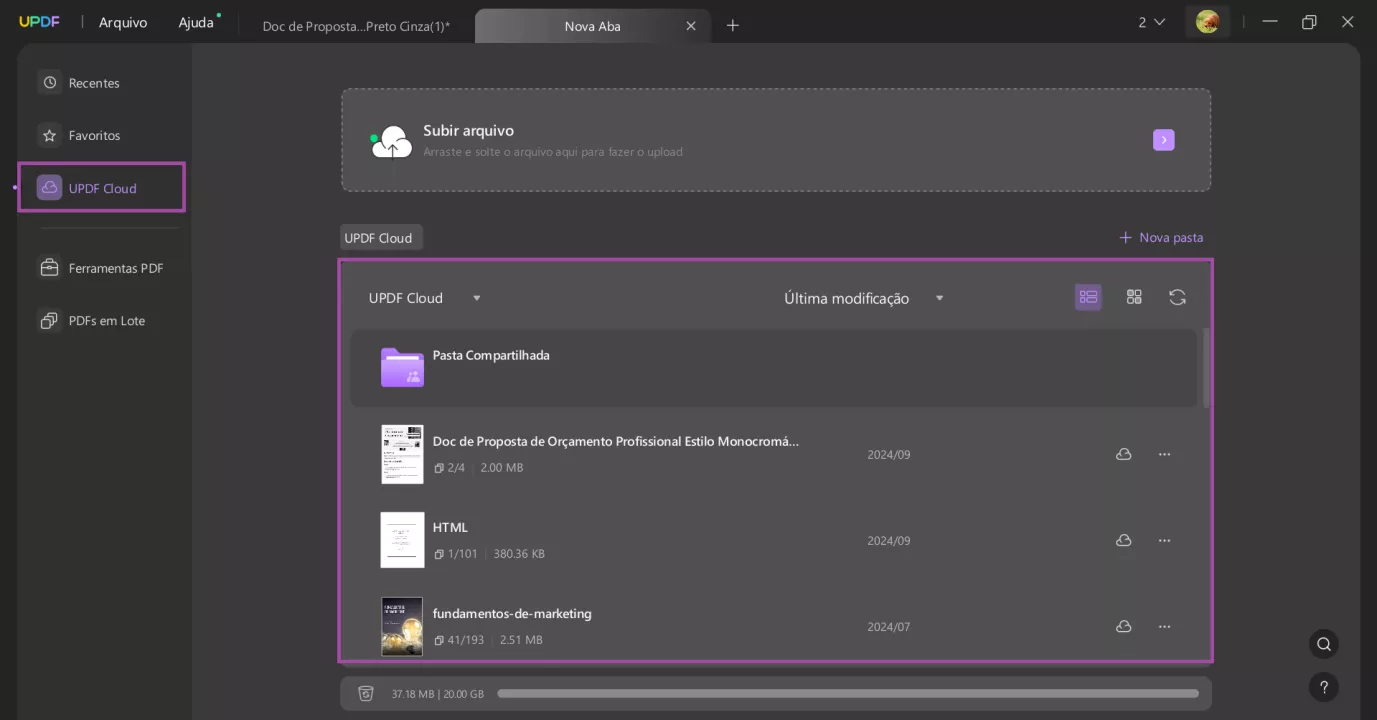Click the cloud upload icon

pyautogui.click(x=391, y=142)
